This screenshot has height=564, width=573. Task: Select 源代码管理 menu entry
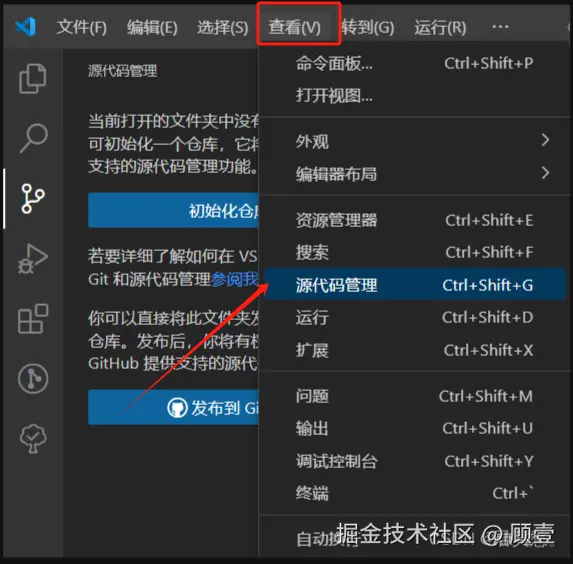click(x=415, y=285)
